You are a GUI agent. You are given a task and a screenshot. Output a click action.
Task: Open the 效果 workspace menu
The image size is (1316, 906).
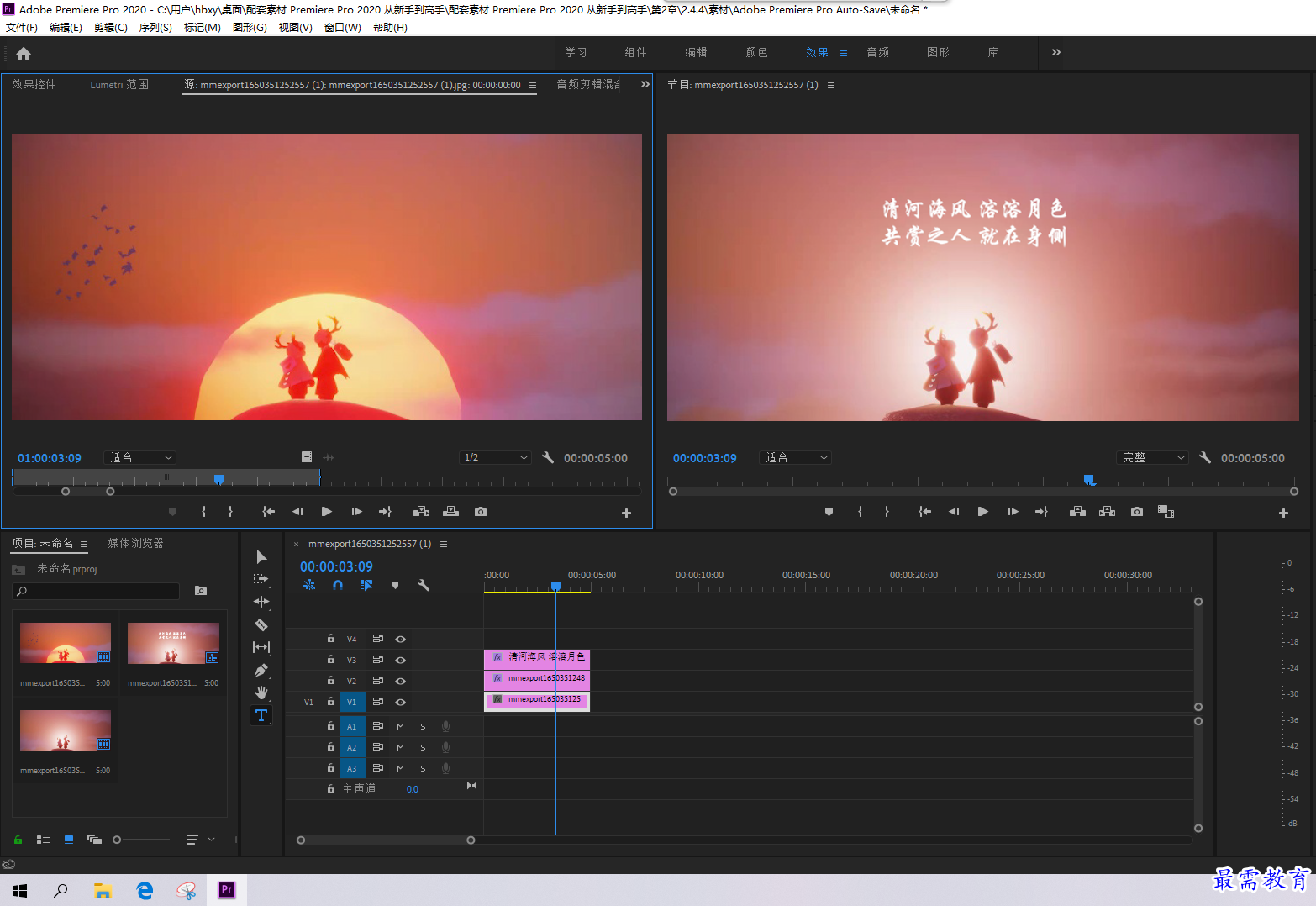coord(844,53)
